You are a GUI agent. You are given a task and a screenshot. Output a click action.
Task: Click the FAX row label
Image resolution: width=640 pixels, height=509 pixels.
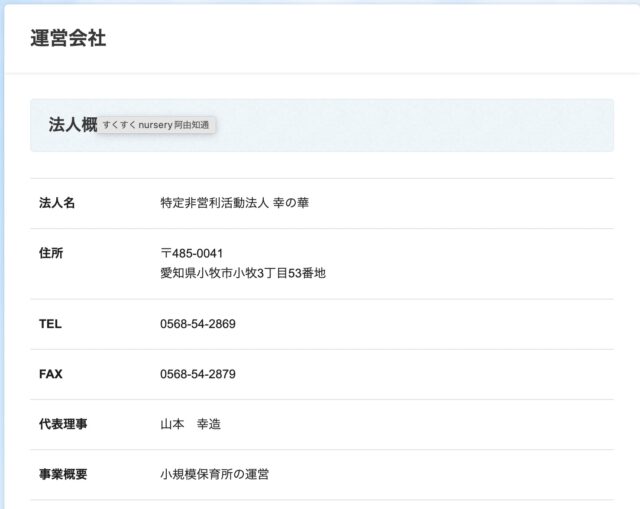(51, 374)
